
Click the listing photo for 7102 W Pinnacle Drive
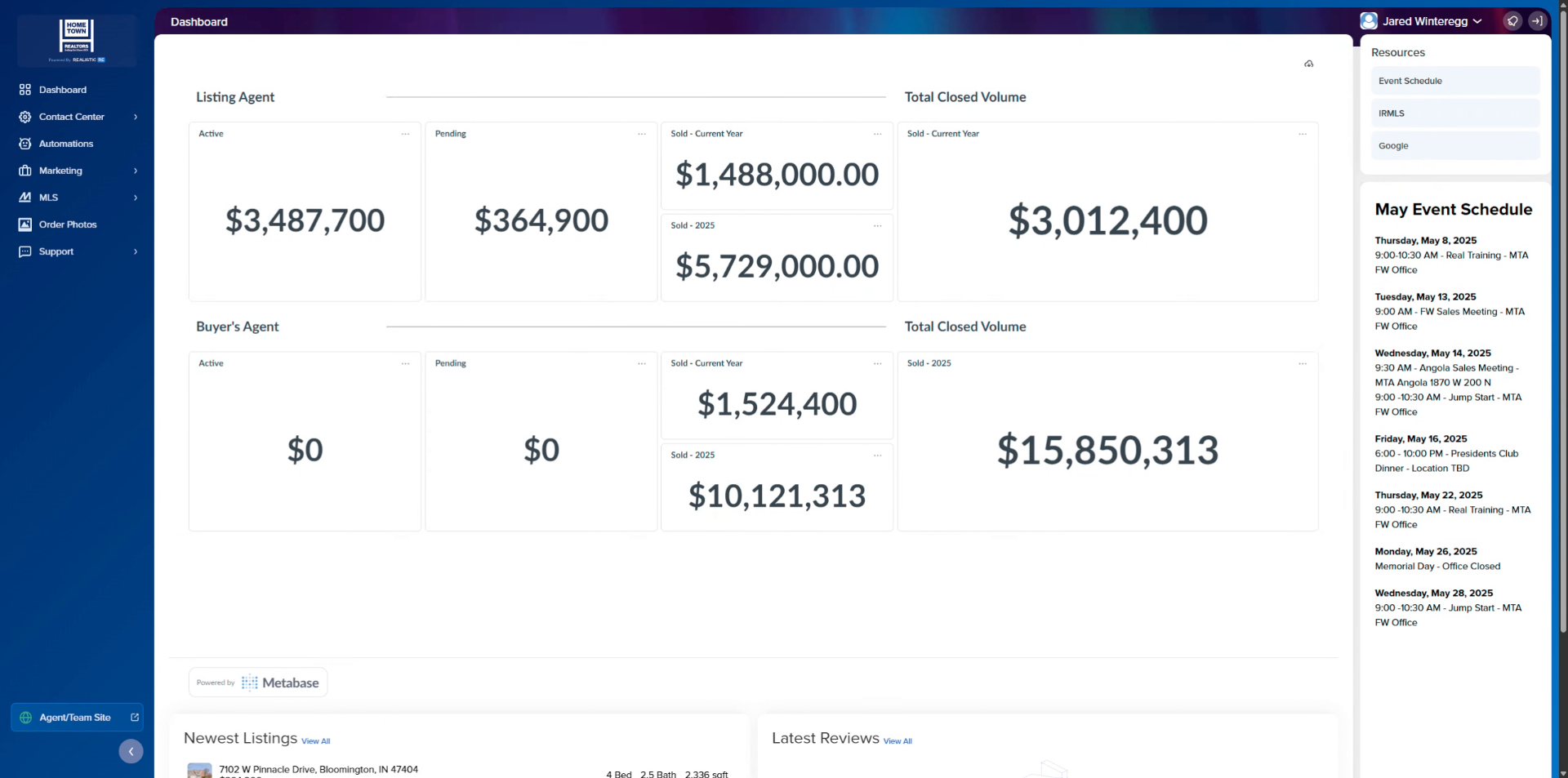(x=199, y=771)
